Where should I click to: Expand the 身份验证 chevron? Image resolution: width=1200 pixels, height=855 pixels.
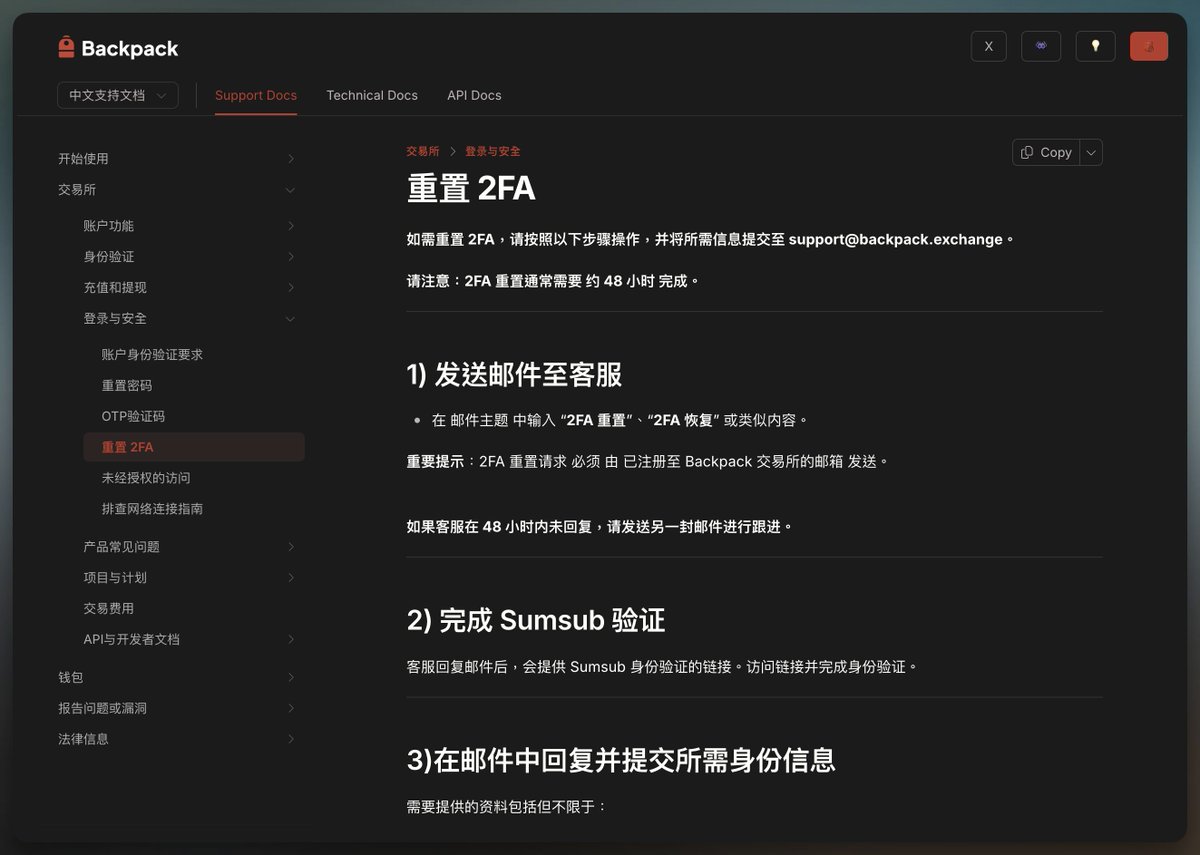point(291,256)
